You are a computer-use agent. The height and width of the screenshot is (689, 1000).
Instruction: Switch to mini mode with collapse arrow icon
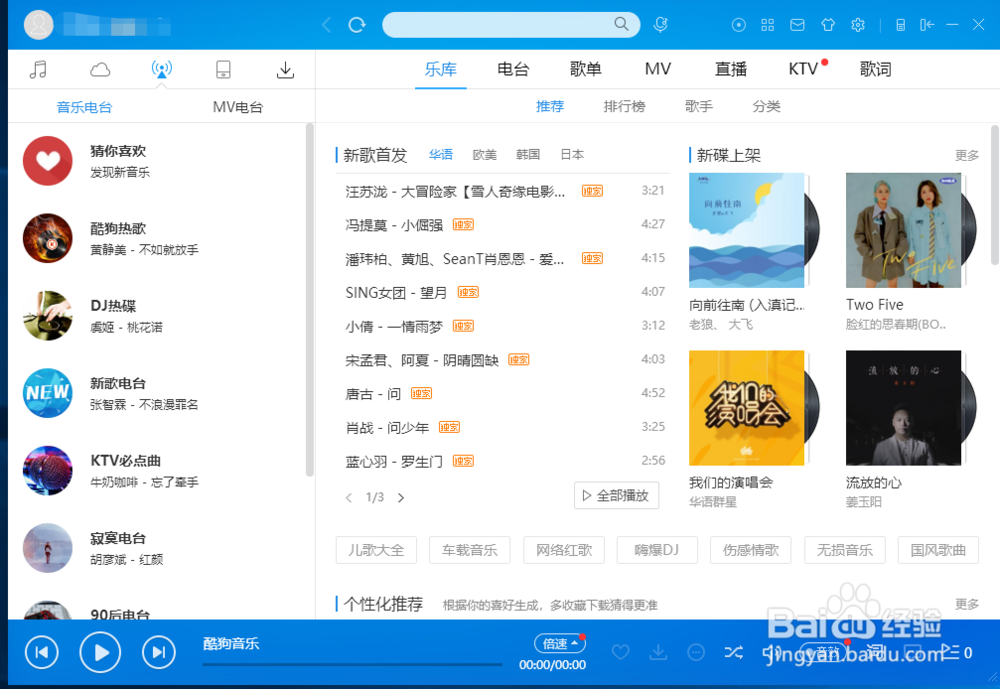(x=927, y=25)
